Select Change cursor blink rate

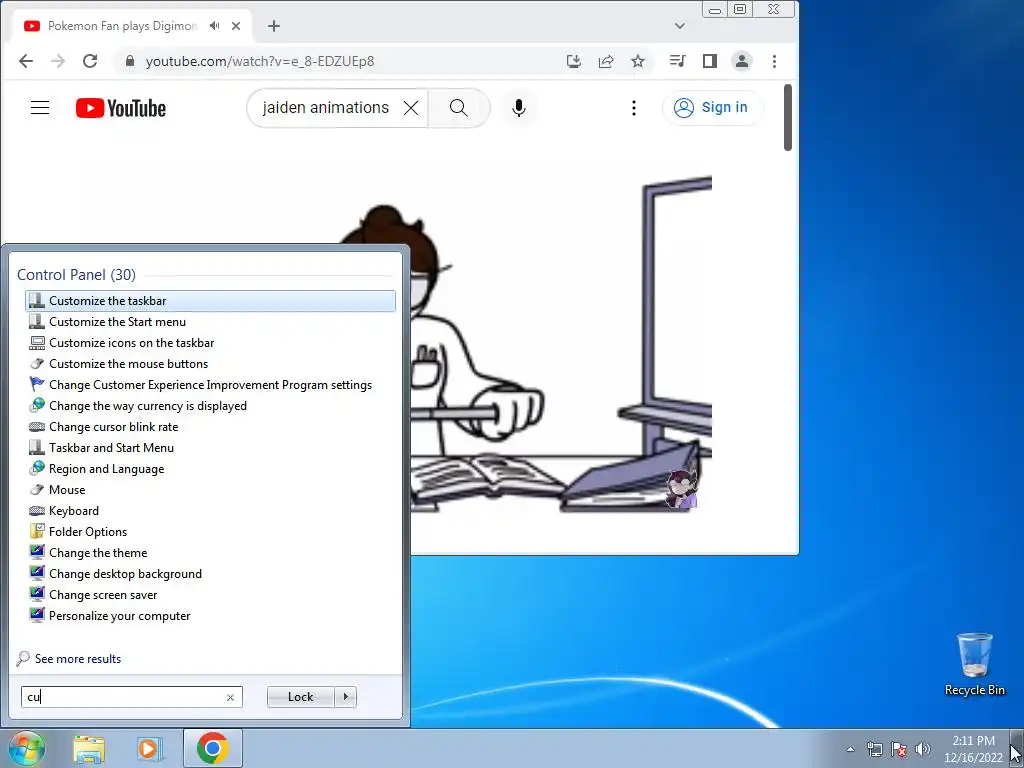(x=210, y=426)
